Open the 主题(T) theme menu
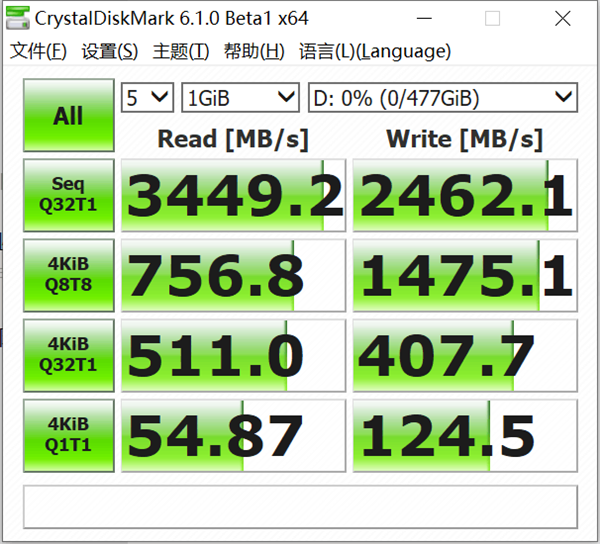 pos(181,52)
